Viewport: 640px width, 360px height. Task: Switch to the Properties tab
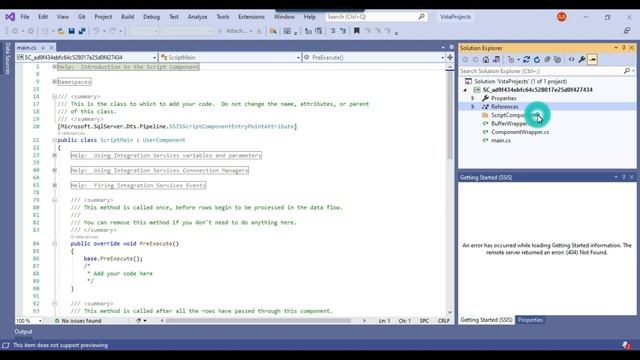point(530,320)
